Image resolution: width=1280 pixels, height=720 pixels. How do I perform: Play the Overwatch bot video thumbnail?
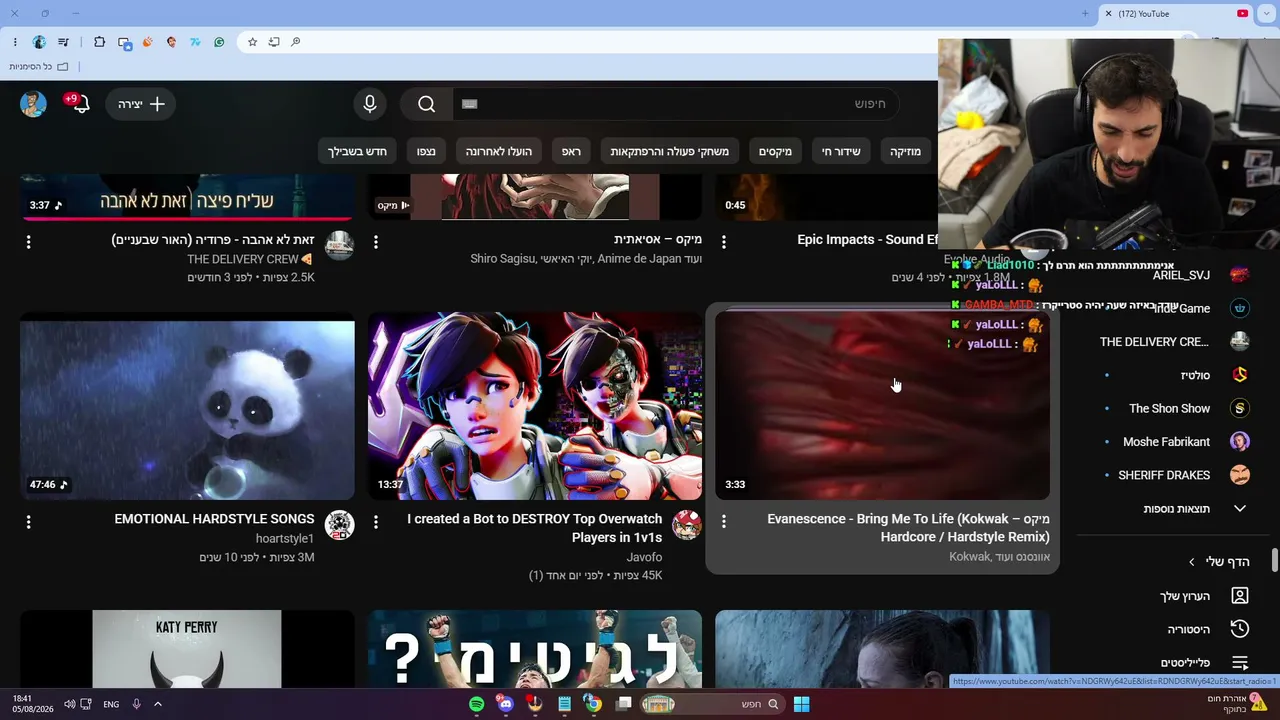[x=535, y=406]
